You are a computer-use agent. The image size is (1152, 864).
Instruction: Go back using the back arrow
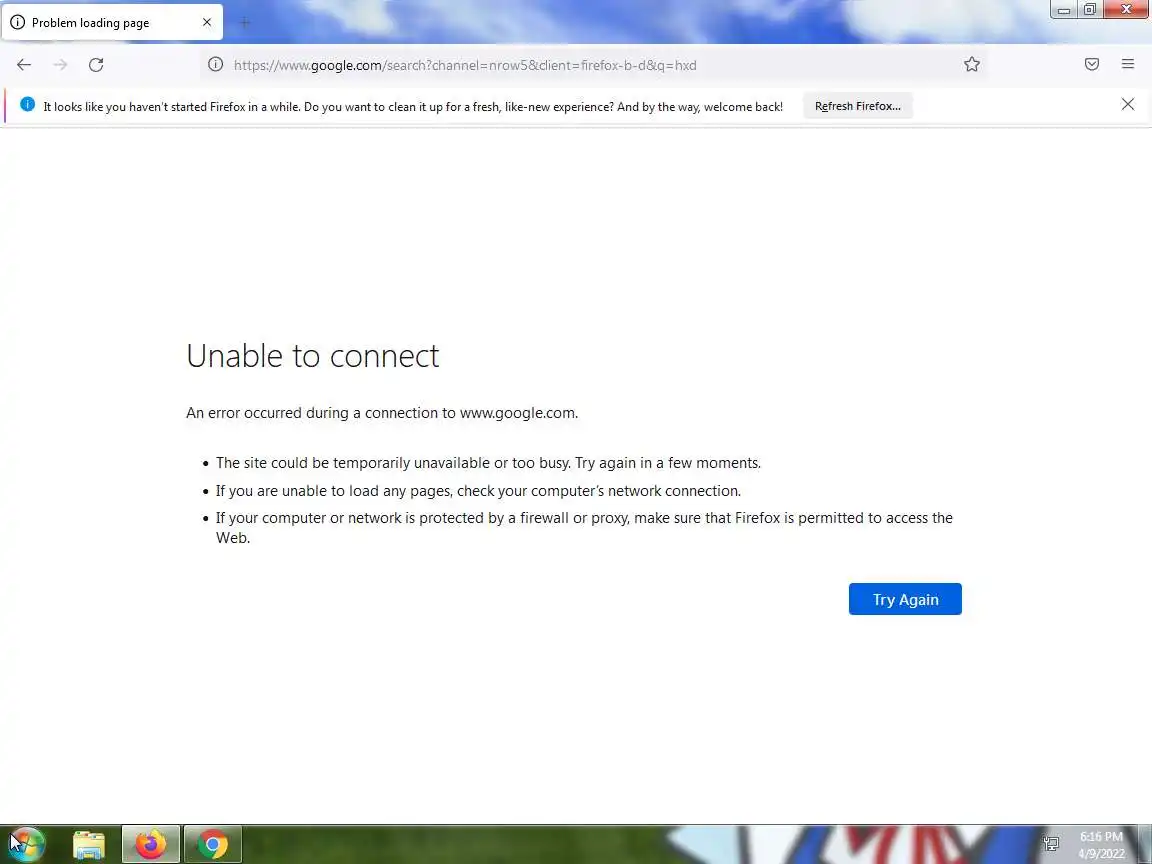[x=24, y=65]
